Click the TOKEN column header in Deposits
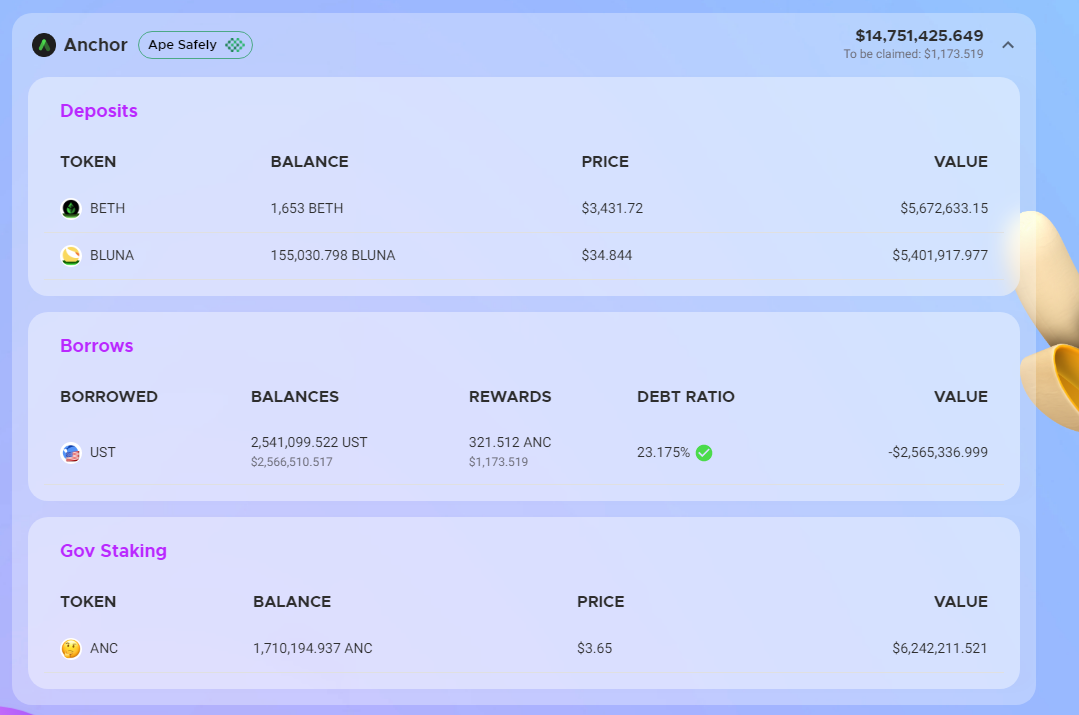The image size is (1079, 715). 88,162
